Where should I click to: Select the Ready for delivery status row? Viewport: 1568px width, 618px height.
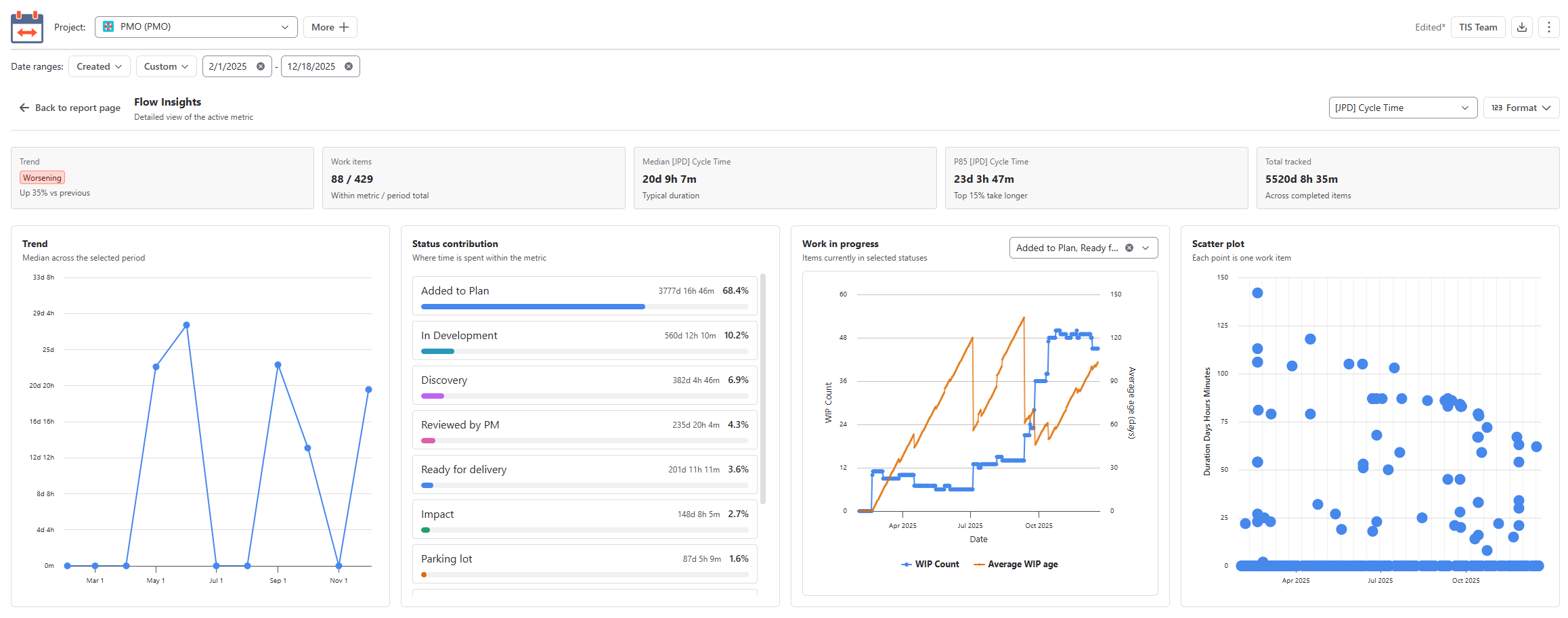(x=585, y=474)
